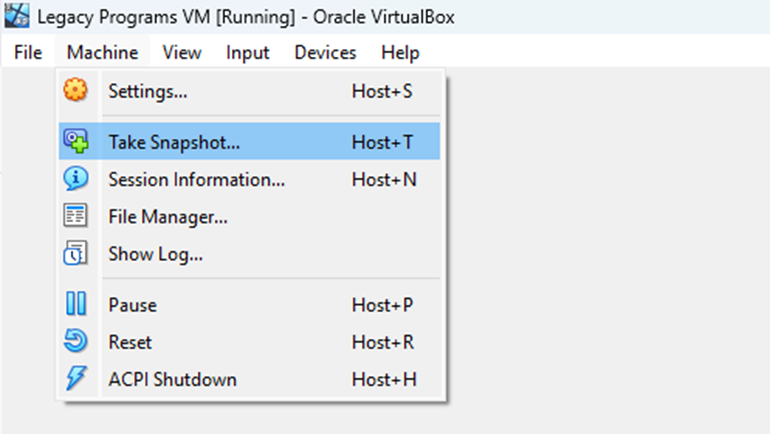Open the Help menu
Image resolution: width=770 pixels, height=434 pixels.
click(400, 52)
